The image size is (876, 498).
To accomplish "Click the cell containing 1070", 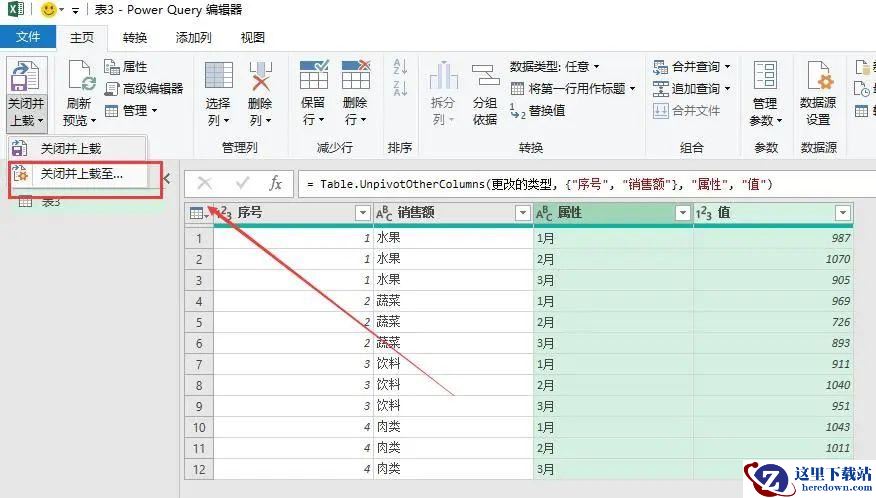I will pos(773,259).
